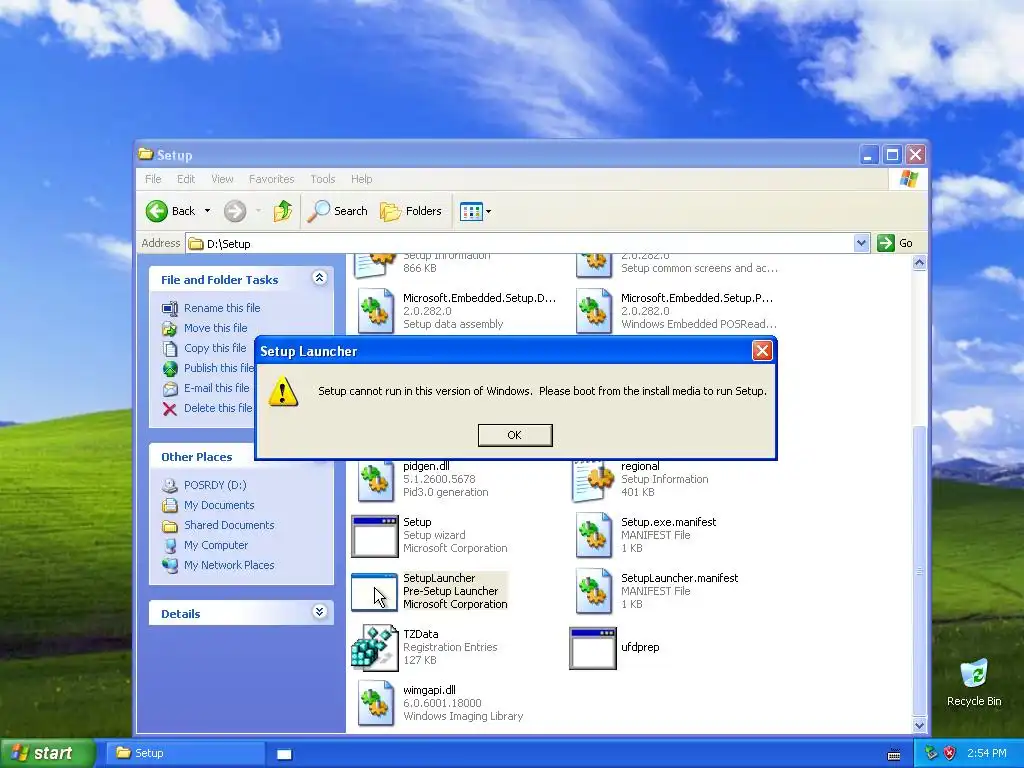Select the TZData registry entries icon
The image size is (1024, 768).
tap(374, 648)
